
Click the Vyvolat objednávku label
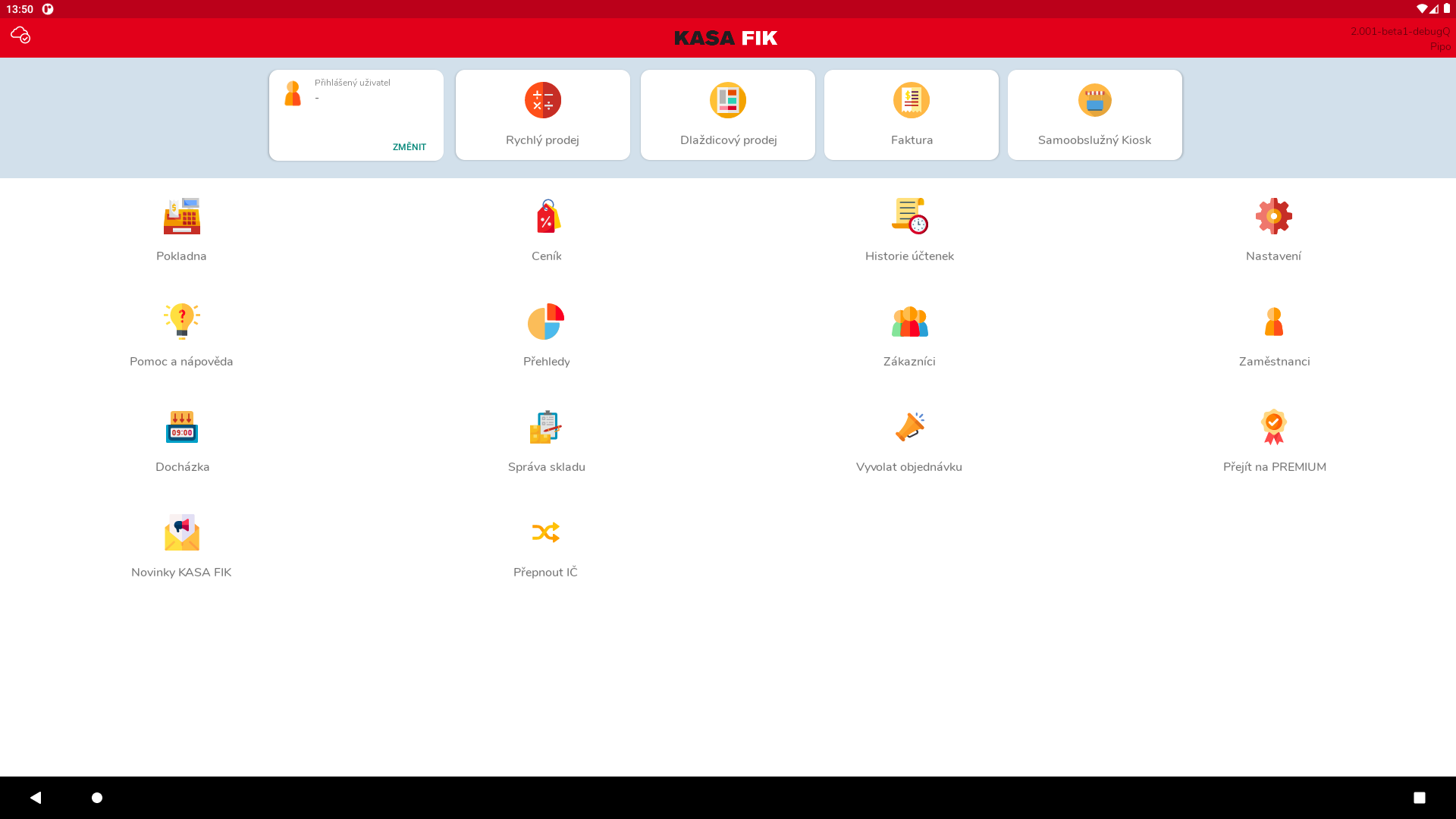click(909, 467)
